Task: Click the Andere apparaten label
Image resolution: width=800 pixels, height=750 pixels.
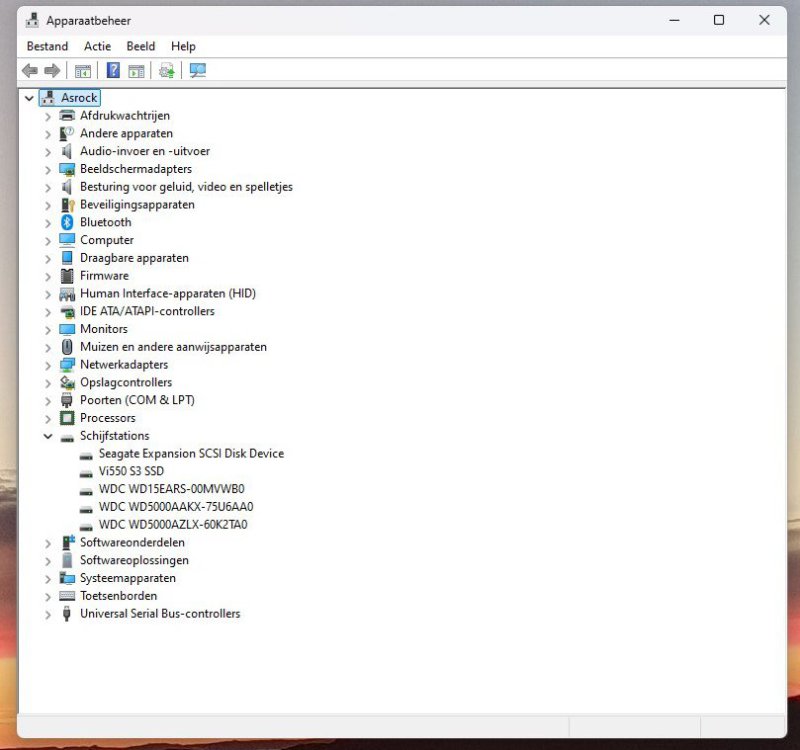Action: tap(126, 133)
